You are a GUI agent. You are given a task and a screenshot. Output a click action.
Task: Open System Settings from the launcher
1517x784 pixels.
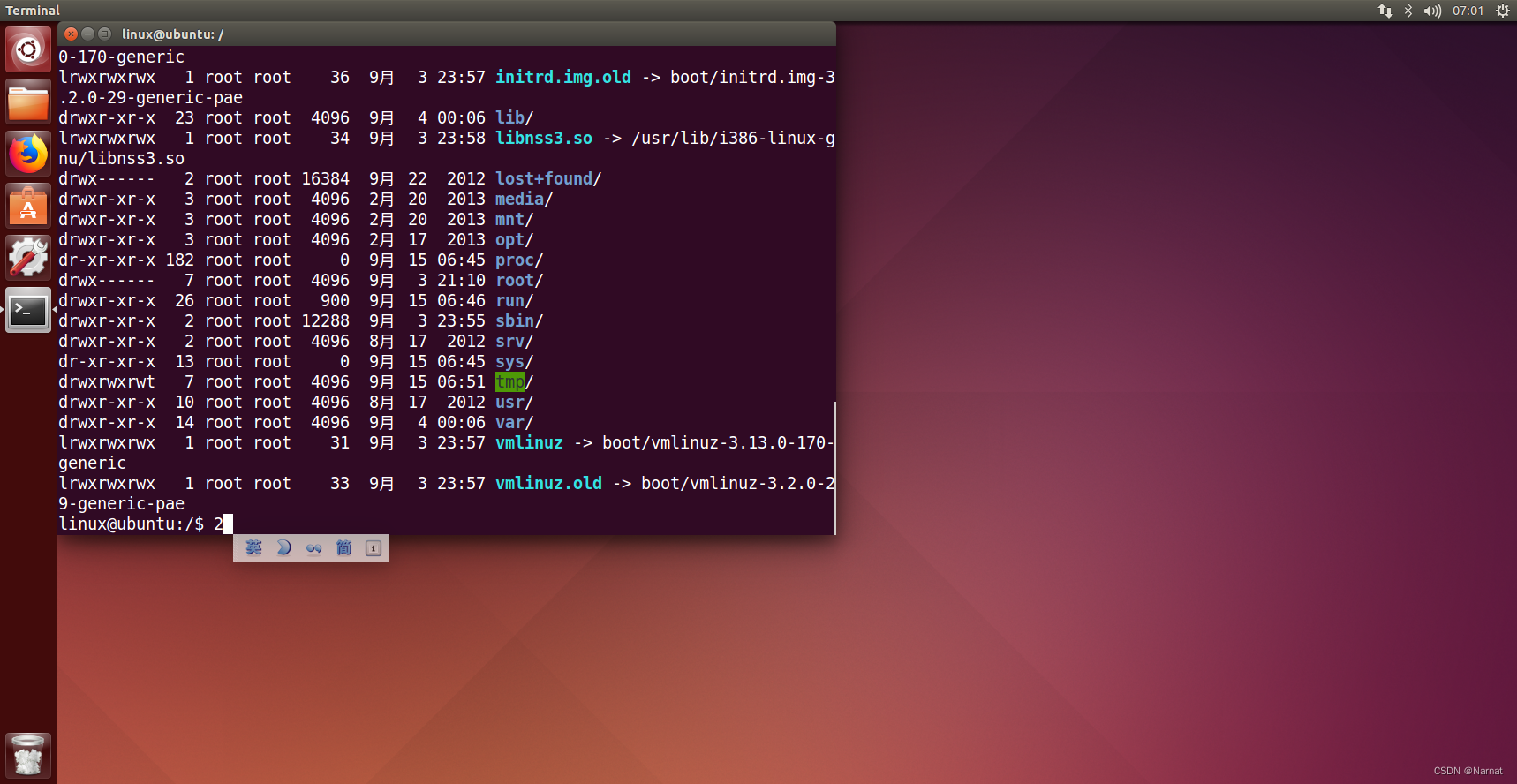point(28,258)
